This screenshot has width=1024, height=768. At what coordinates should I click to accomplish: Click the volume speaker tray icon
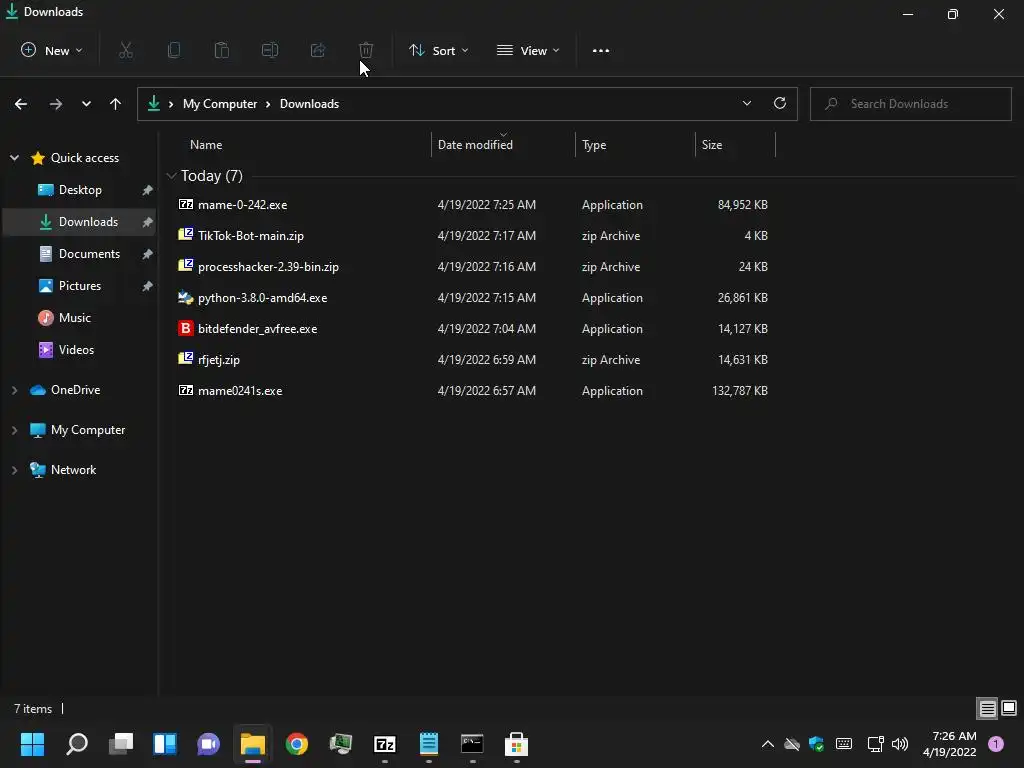click(900, 744)
